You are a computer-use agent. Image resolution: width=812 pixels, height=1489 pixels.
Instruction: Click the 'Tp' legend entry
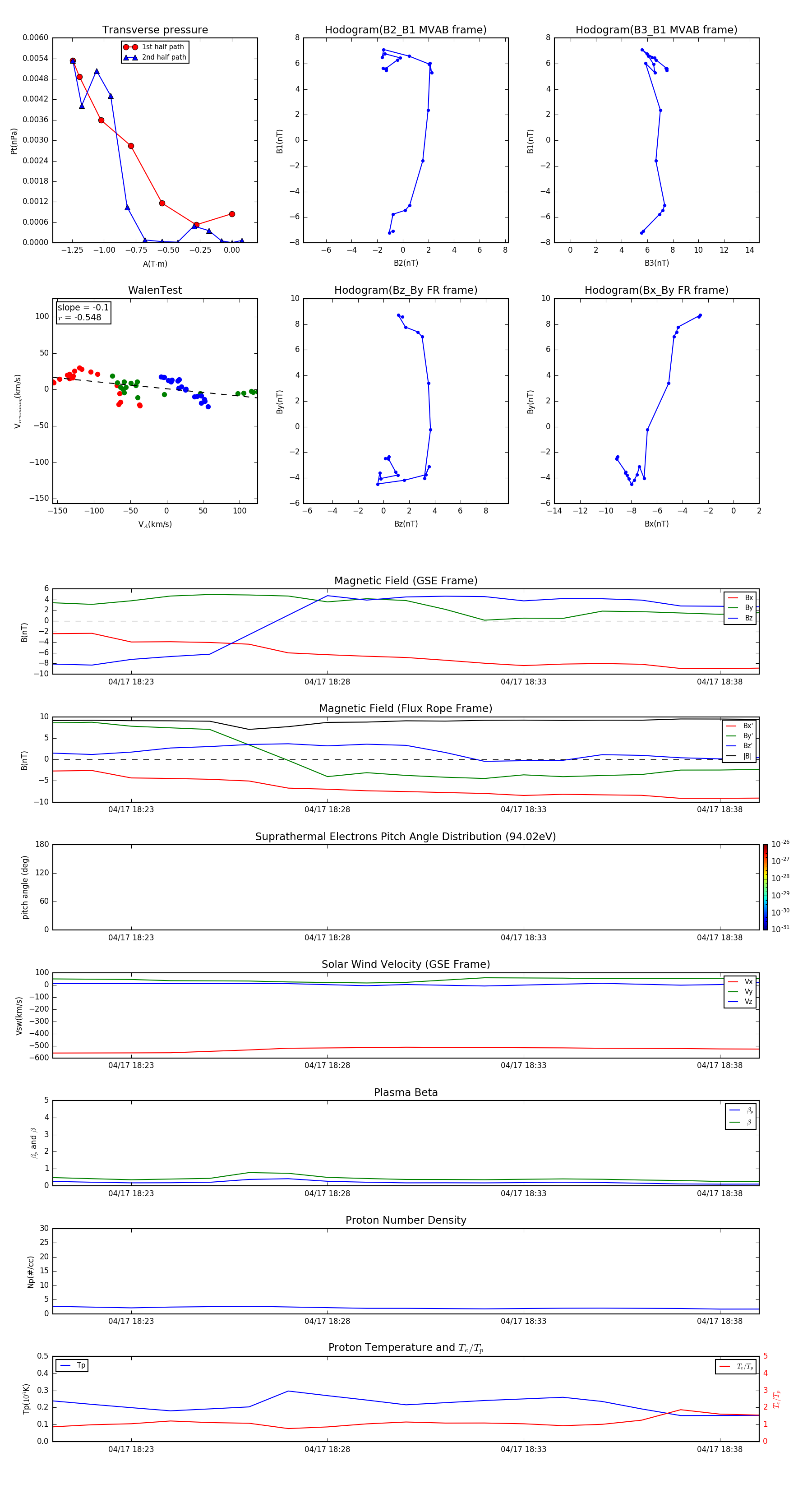point(72,1365)
